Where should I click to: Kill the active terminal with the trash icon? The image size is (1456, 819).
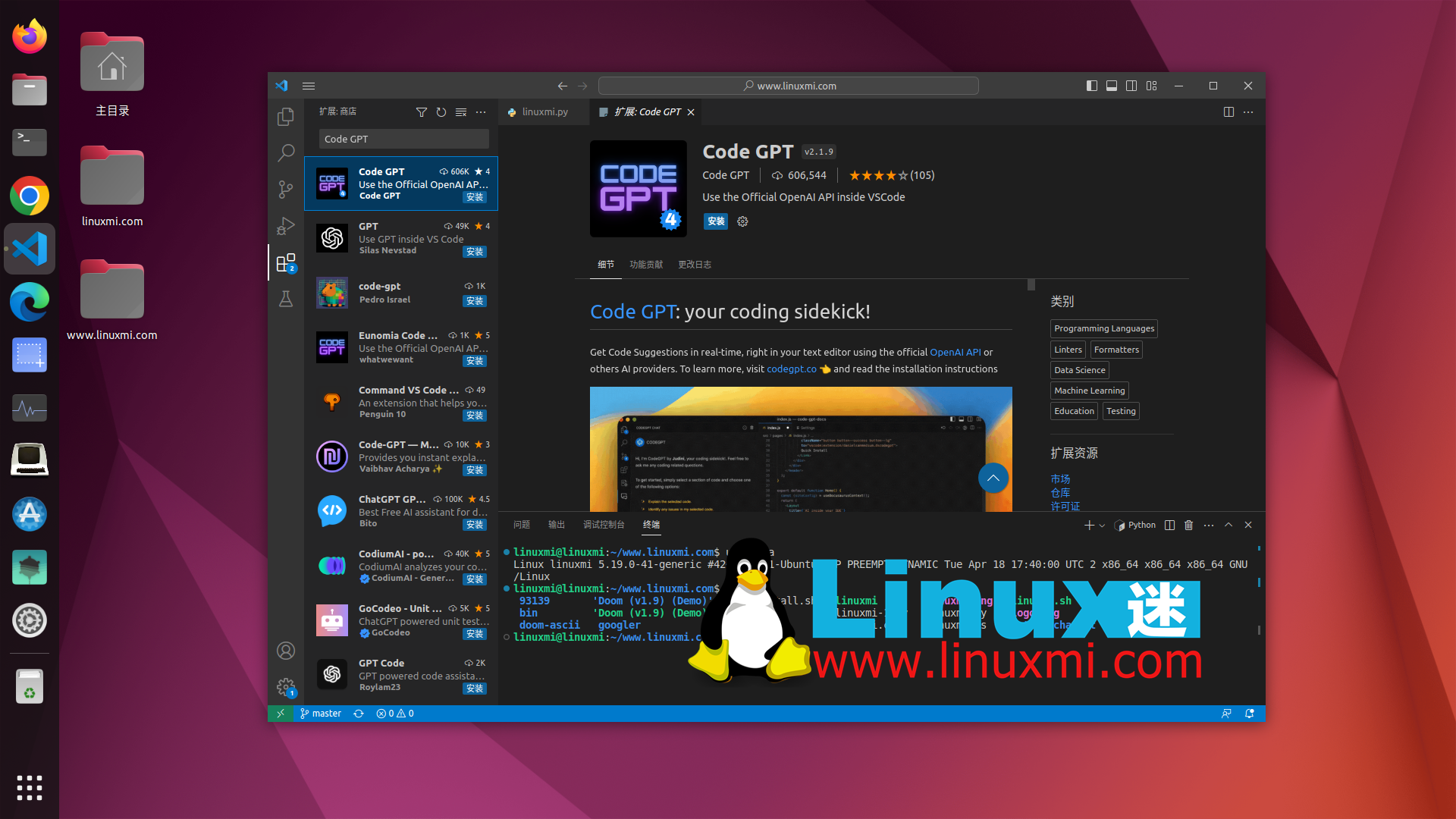tap(1188, 525)
